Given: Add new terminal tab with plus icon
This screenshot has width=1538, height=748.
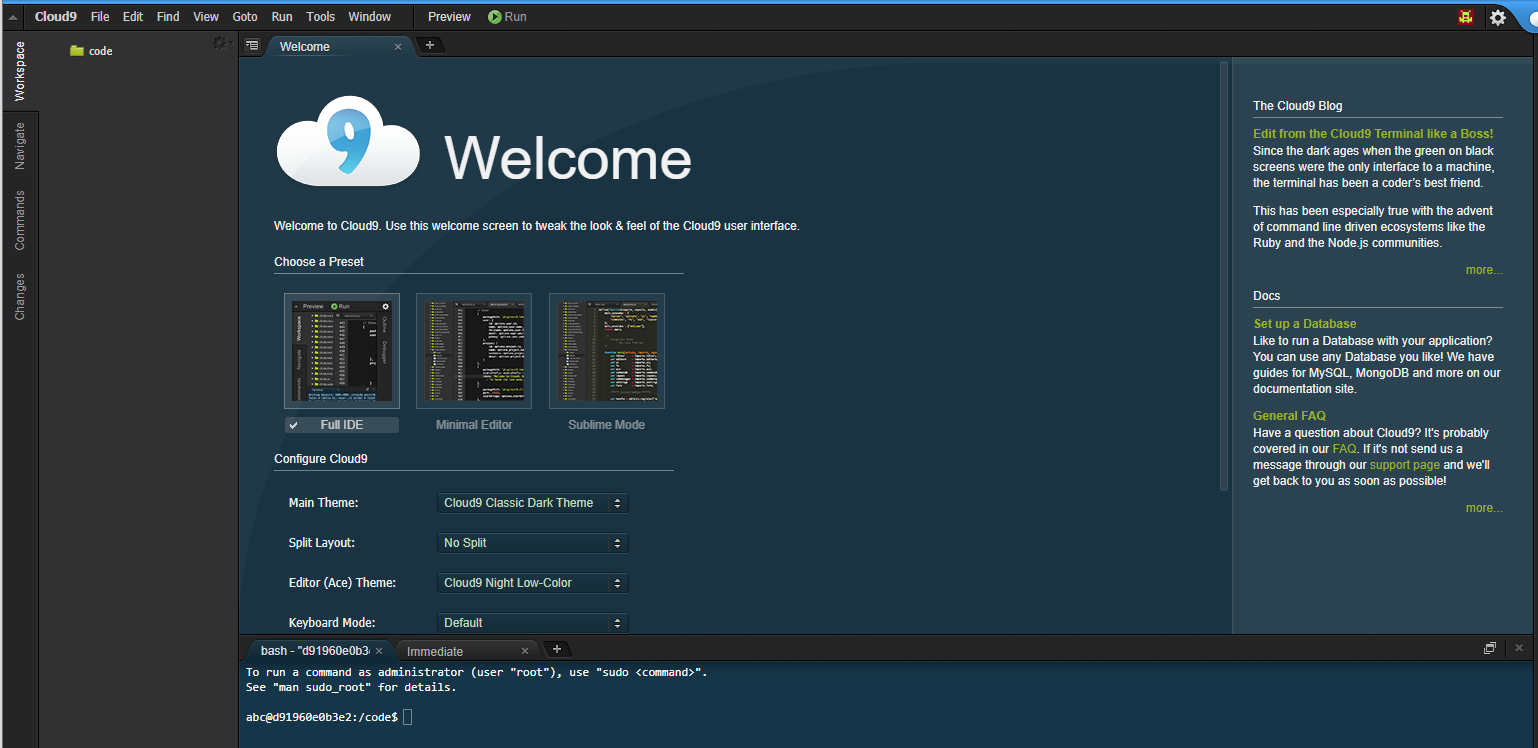Looking at the screenshot, I should [557, 649].
